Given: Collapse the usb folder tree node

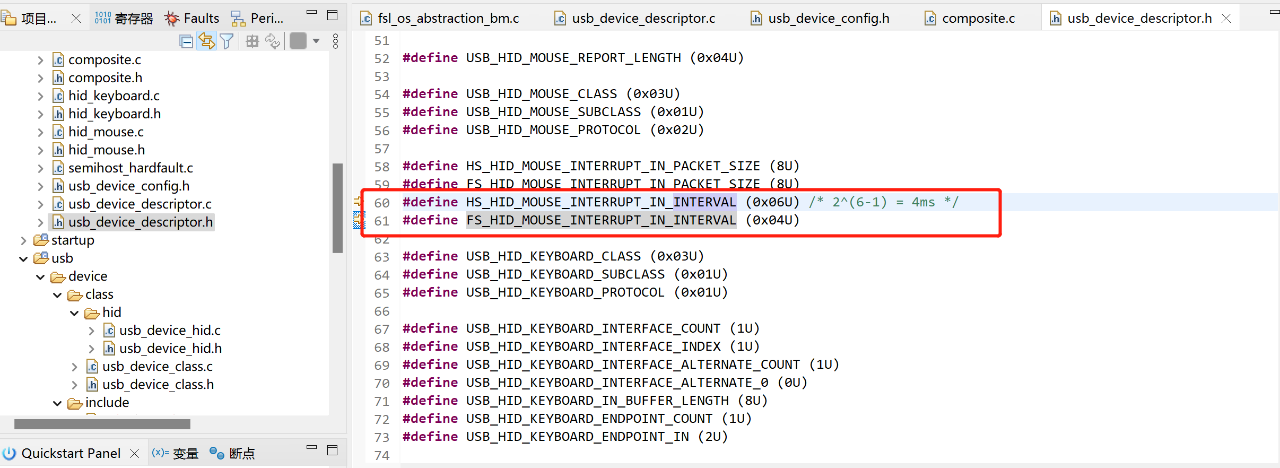Looking at the screenshot, I should tap(25, 258).
